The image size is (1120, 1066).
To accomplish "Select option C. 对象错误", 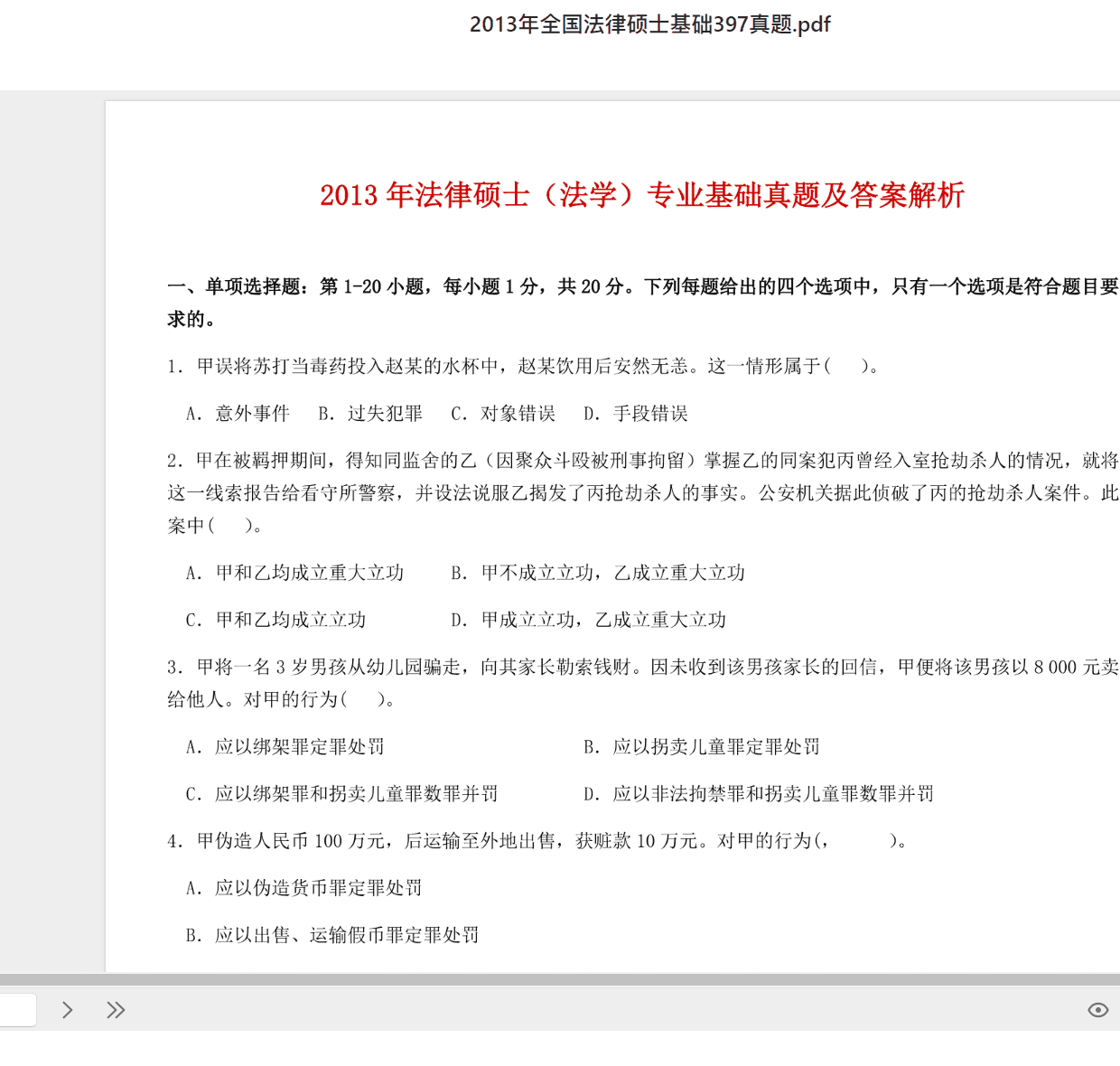I will tap(503, 414).
